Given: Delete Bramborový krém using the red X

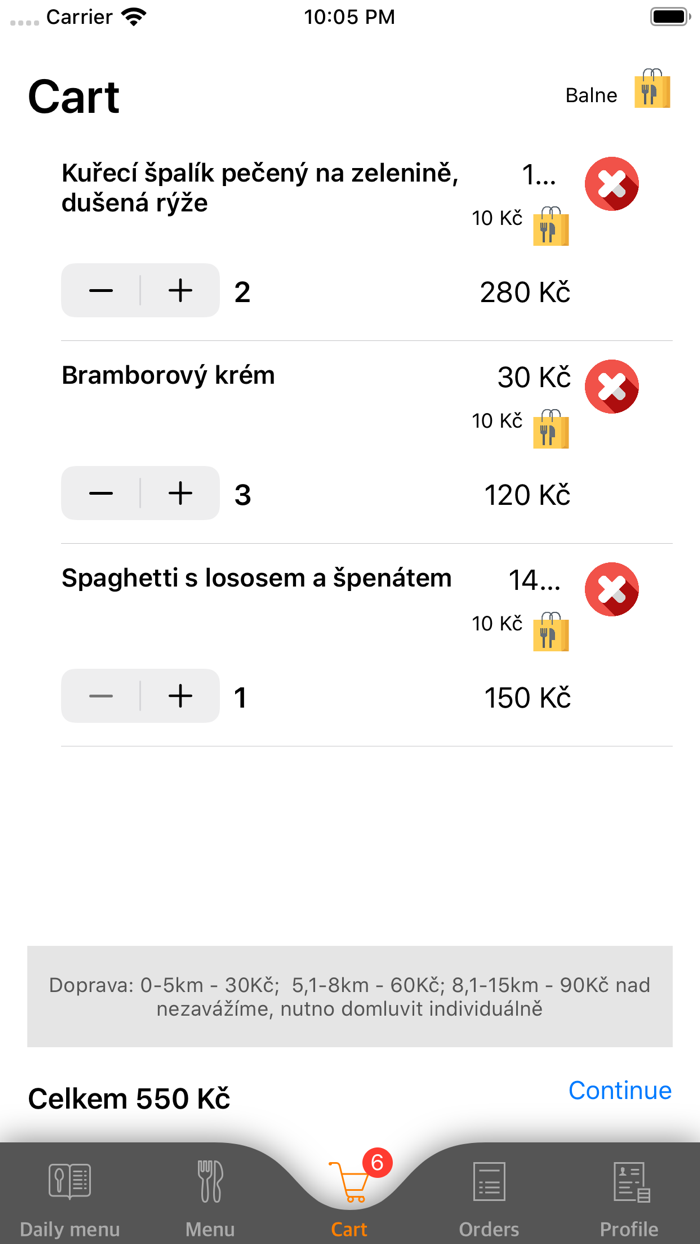Looking at the screenshot, I should tap(611, 386).
